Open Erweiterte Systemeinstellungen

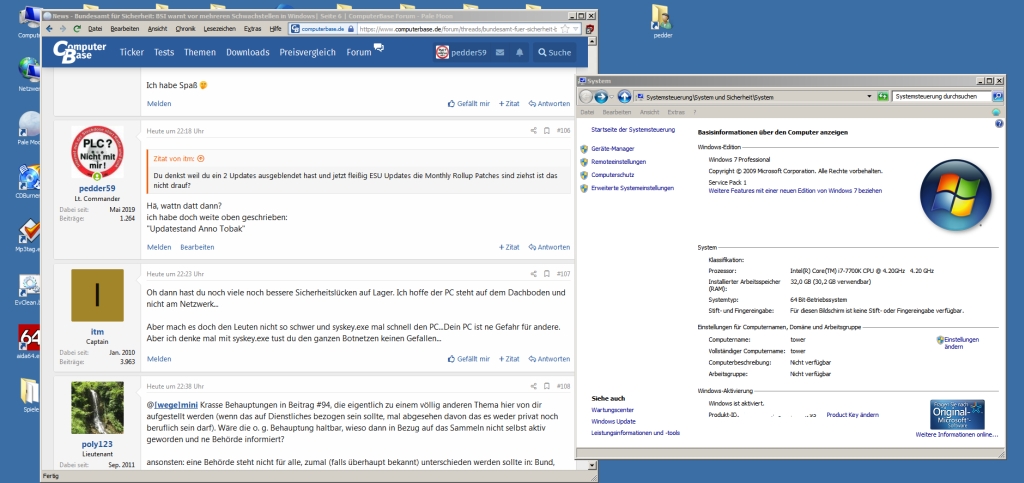[633, 188]
